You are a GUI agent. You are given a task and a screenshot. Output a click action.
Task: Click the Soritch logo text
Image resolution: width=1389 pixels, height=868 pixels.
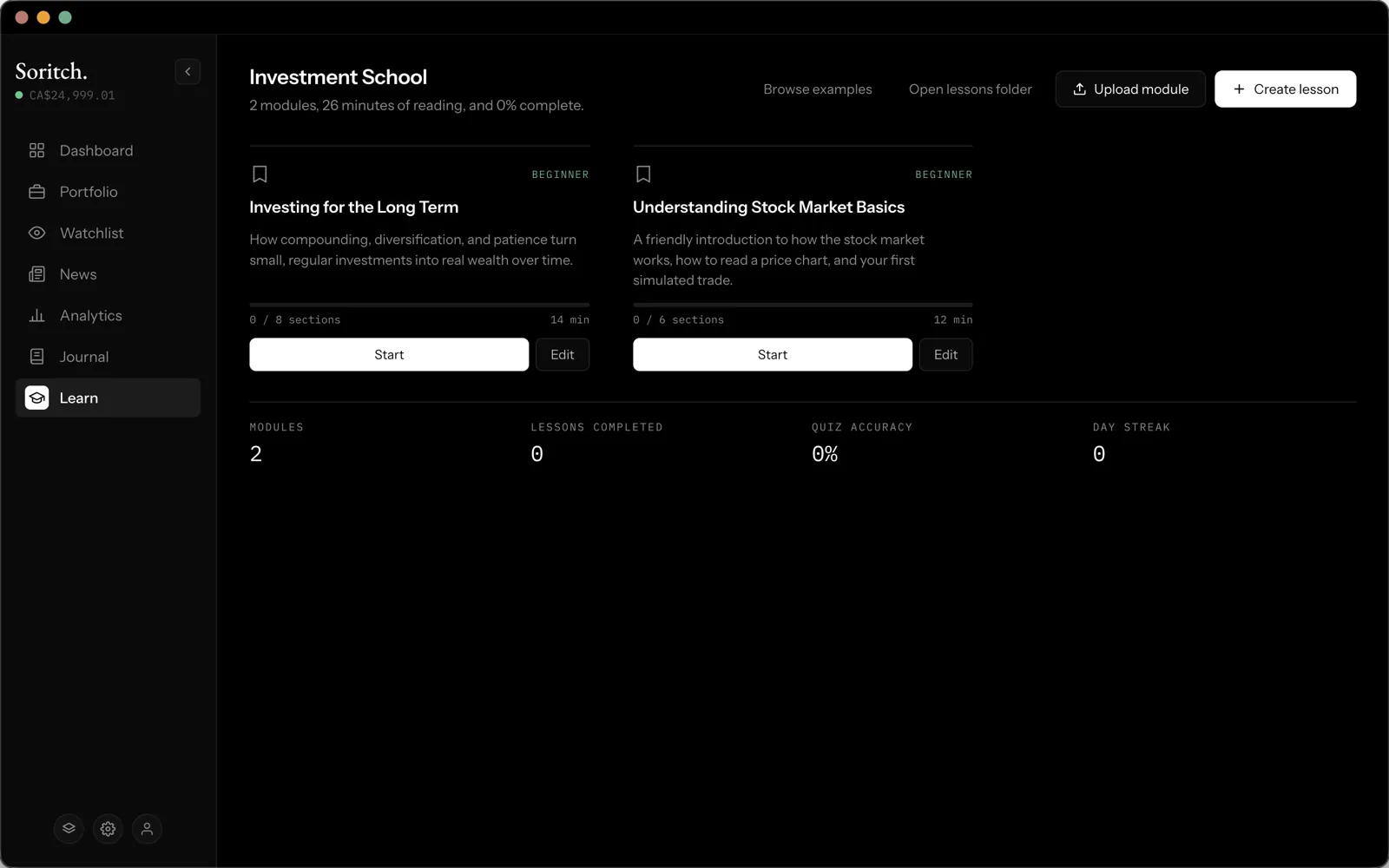click(51, 72)
